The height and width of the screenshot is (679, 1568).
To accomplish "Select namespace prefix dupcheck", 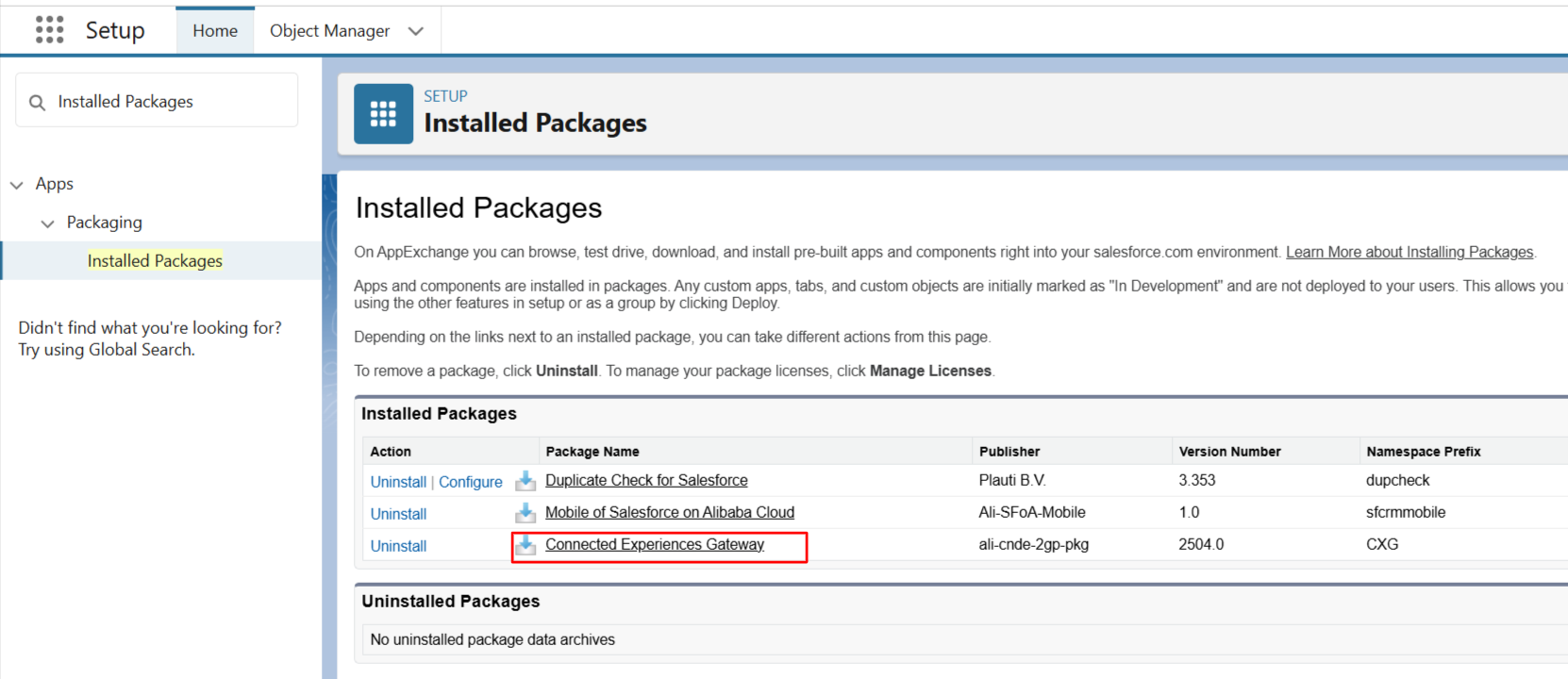I will pyautogui.click(x=1397, y=480).
